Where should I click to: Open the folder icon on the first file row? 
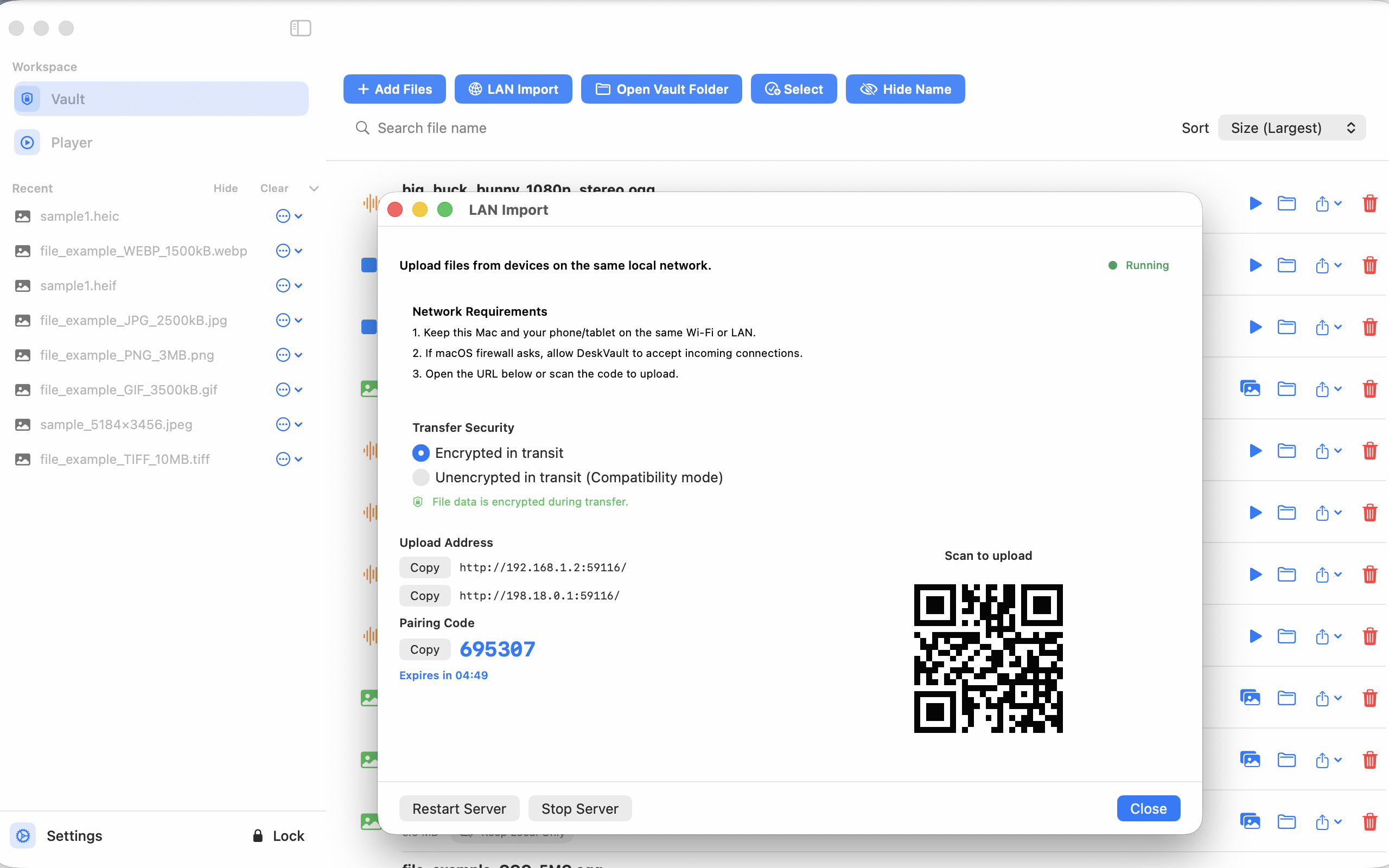[x=1287, y=204]
